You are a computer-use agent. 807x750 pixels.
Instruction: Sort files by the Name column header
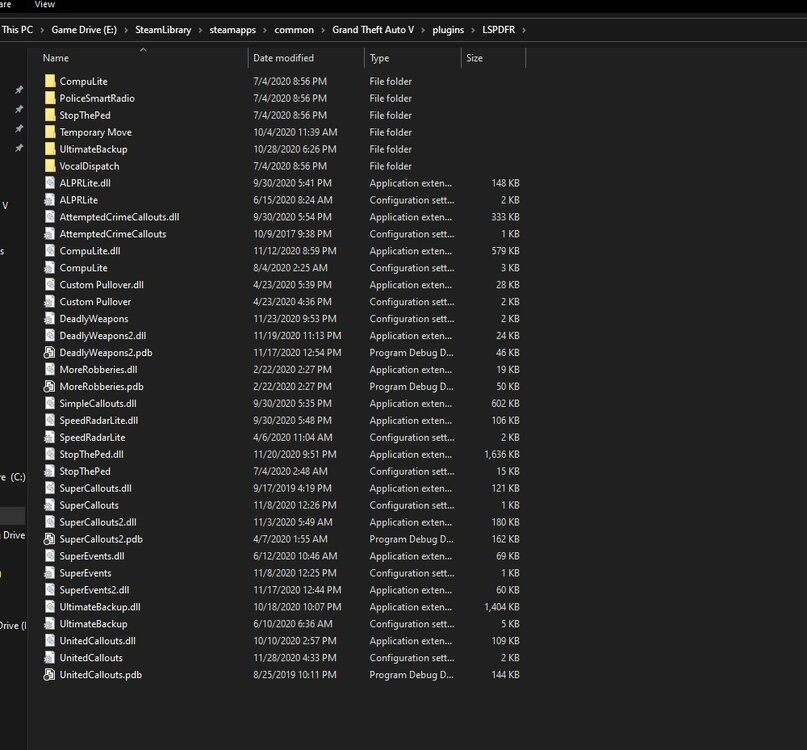(x=56, y=58)
